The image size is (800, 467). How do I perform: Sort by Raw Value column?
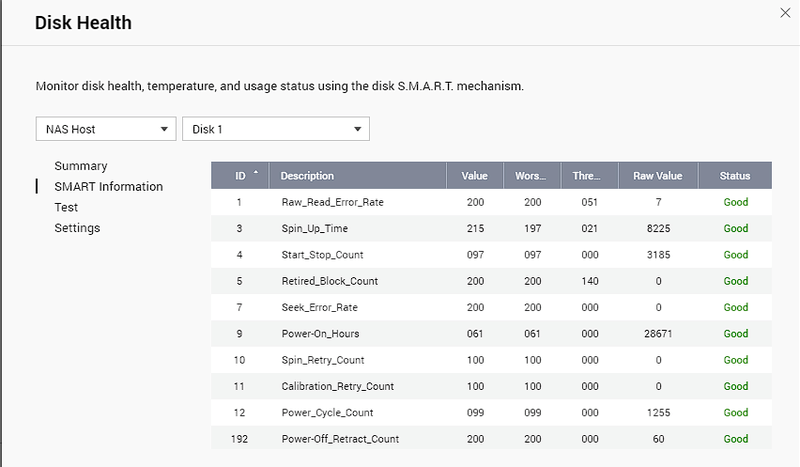[657, 176]
